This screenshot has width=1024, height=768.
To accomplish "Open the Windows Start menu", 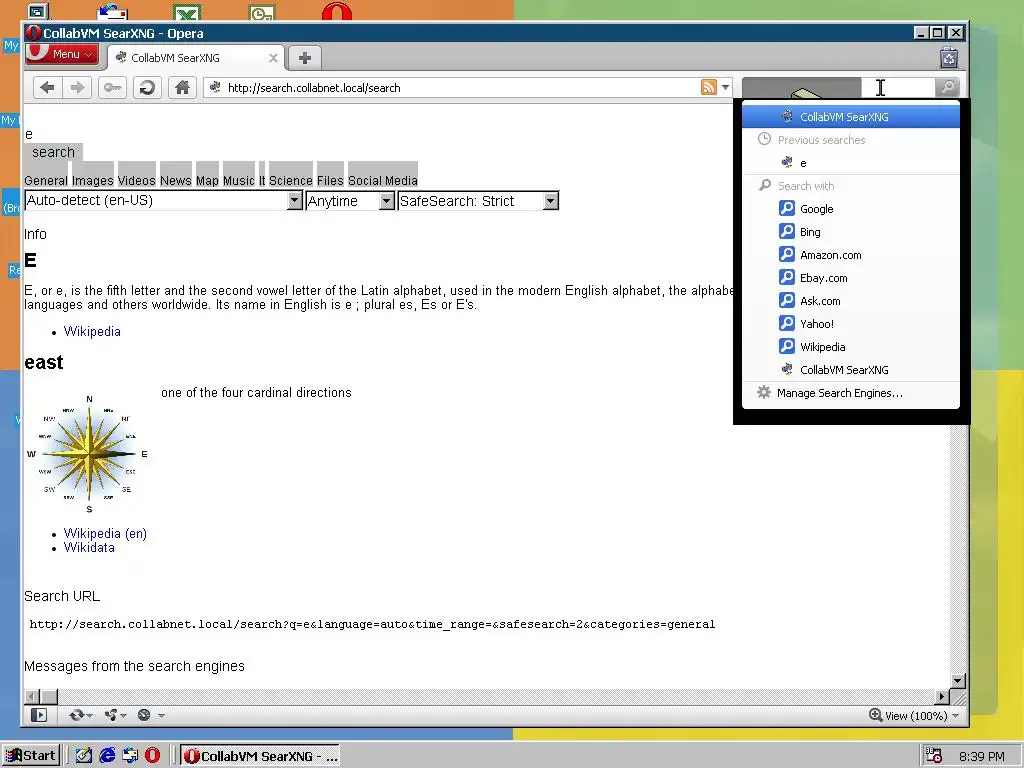I will [31, 756].
